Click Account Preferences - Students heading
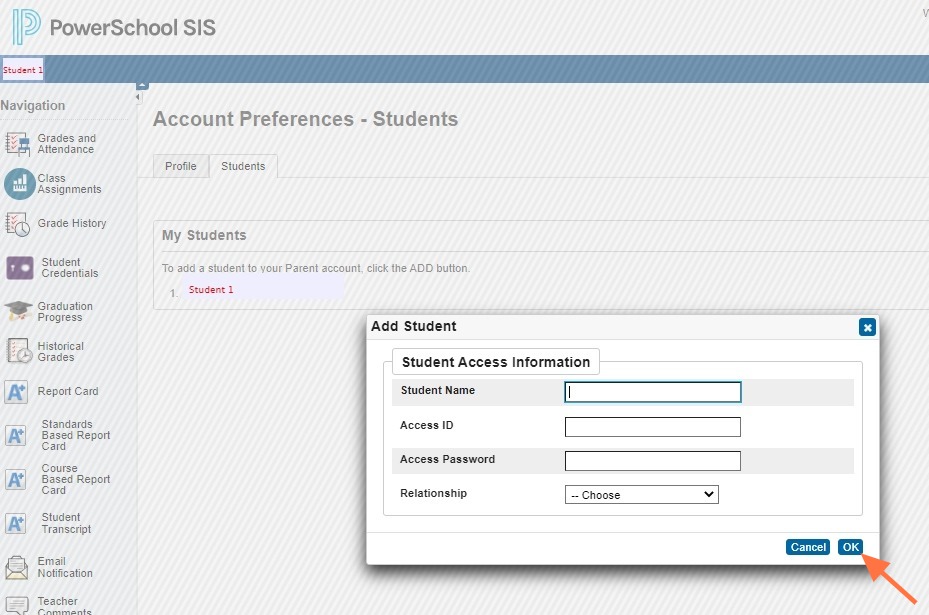Screen dimensions: 929x615 [x=306, y=119]
